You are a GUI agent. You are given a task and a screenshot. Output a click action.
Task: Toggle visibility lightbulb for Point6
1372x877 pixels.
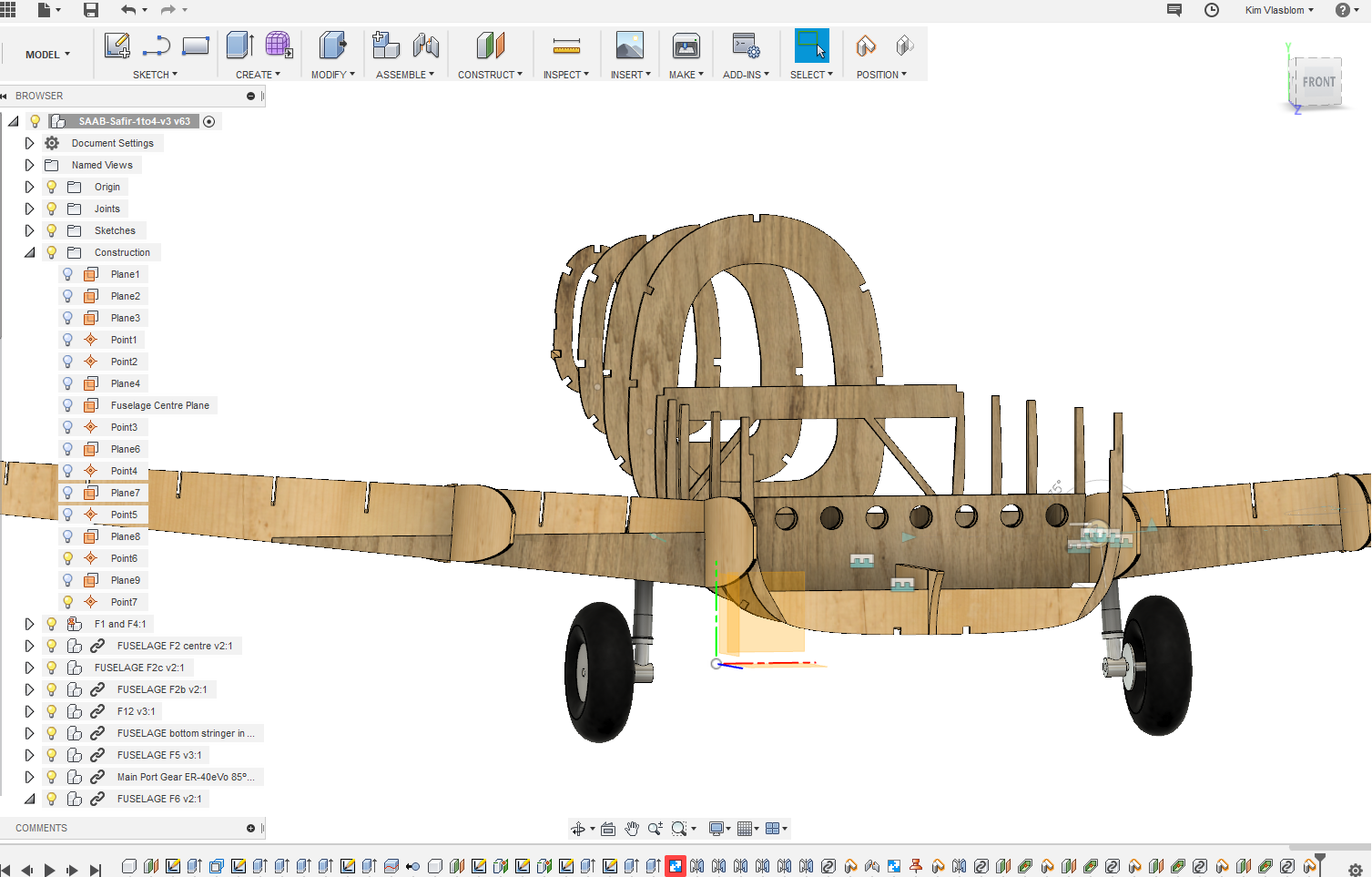(67, 558)
